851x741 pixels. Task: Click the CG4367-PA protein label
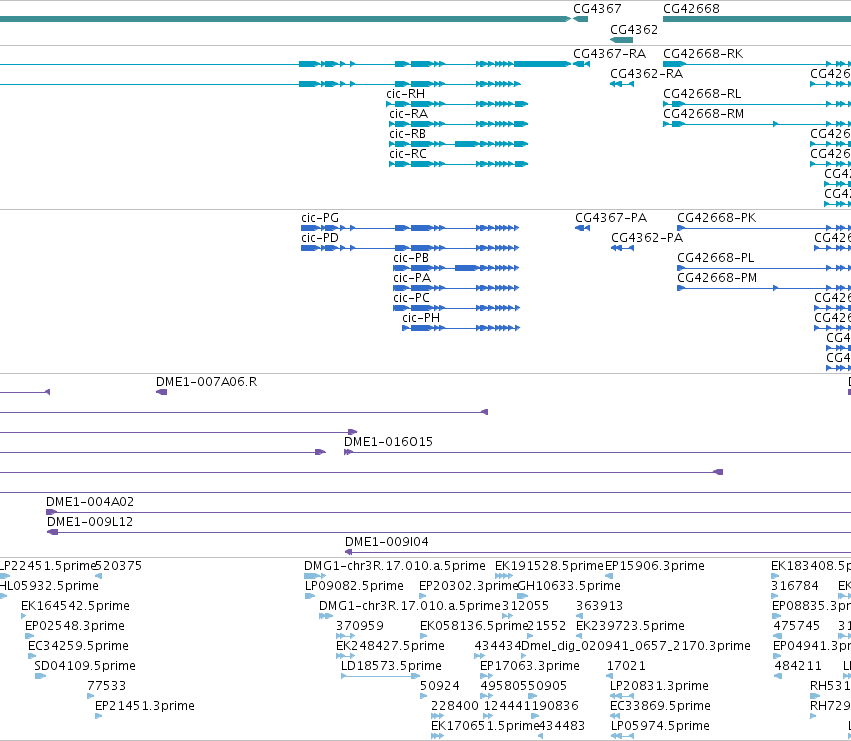(x=611, y=218)
